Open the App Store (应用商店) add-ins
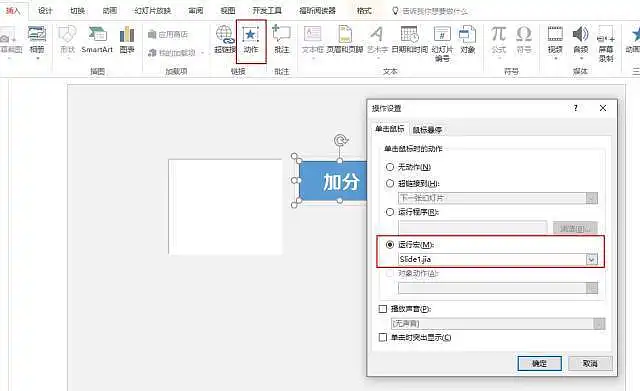This screenshot has width=640, height=391. pyautogui.click(x=168, y=34)
